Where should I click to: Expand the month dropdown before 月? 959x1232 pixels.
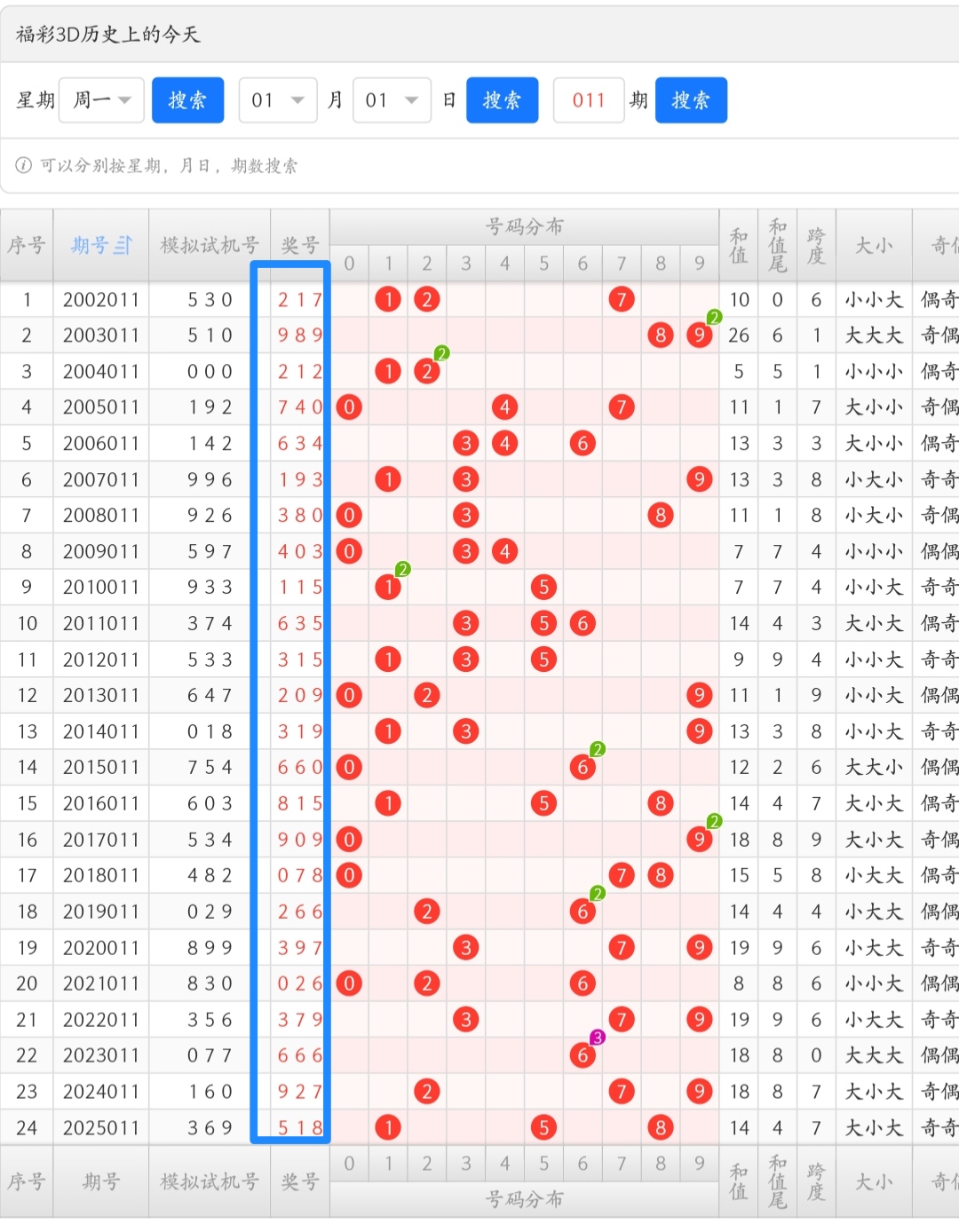[x=277, y=100]
